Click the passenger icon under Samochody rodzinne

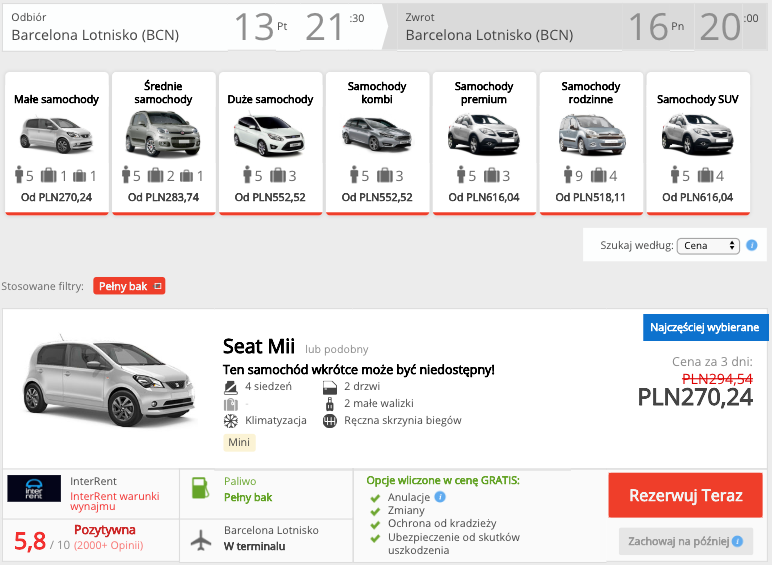568,175
